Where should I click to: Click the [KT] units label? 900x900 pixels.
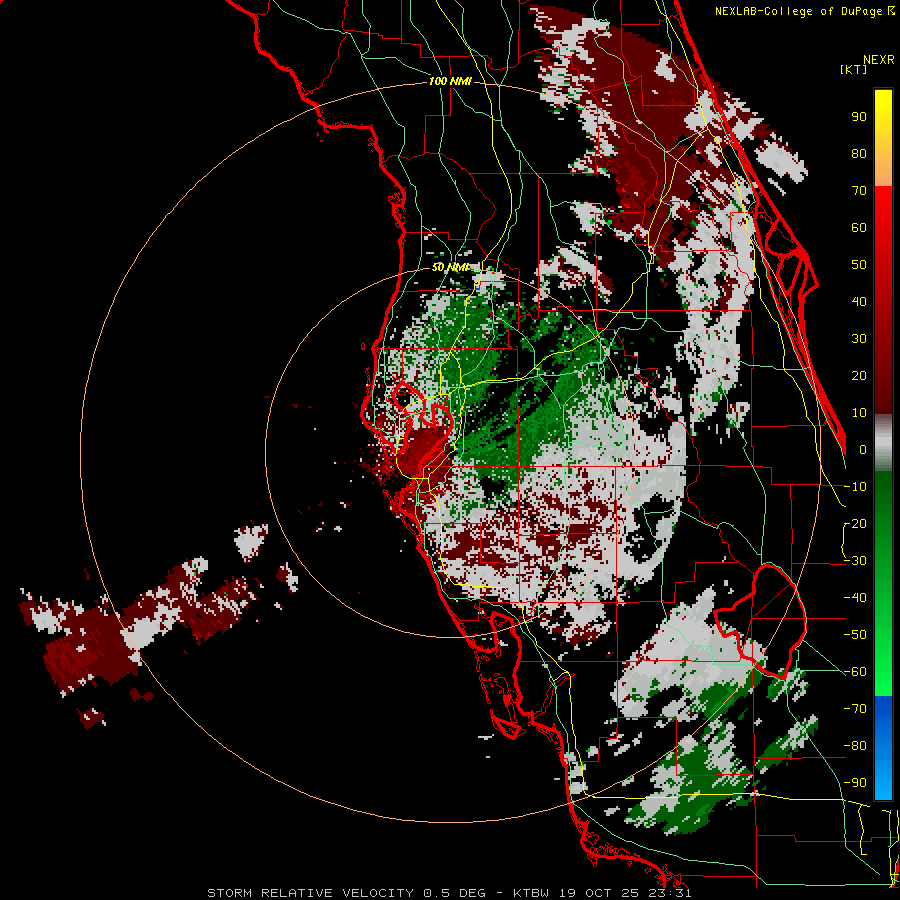tap(854, 69)
